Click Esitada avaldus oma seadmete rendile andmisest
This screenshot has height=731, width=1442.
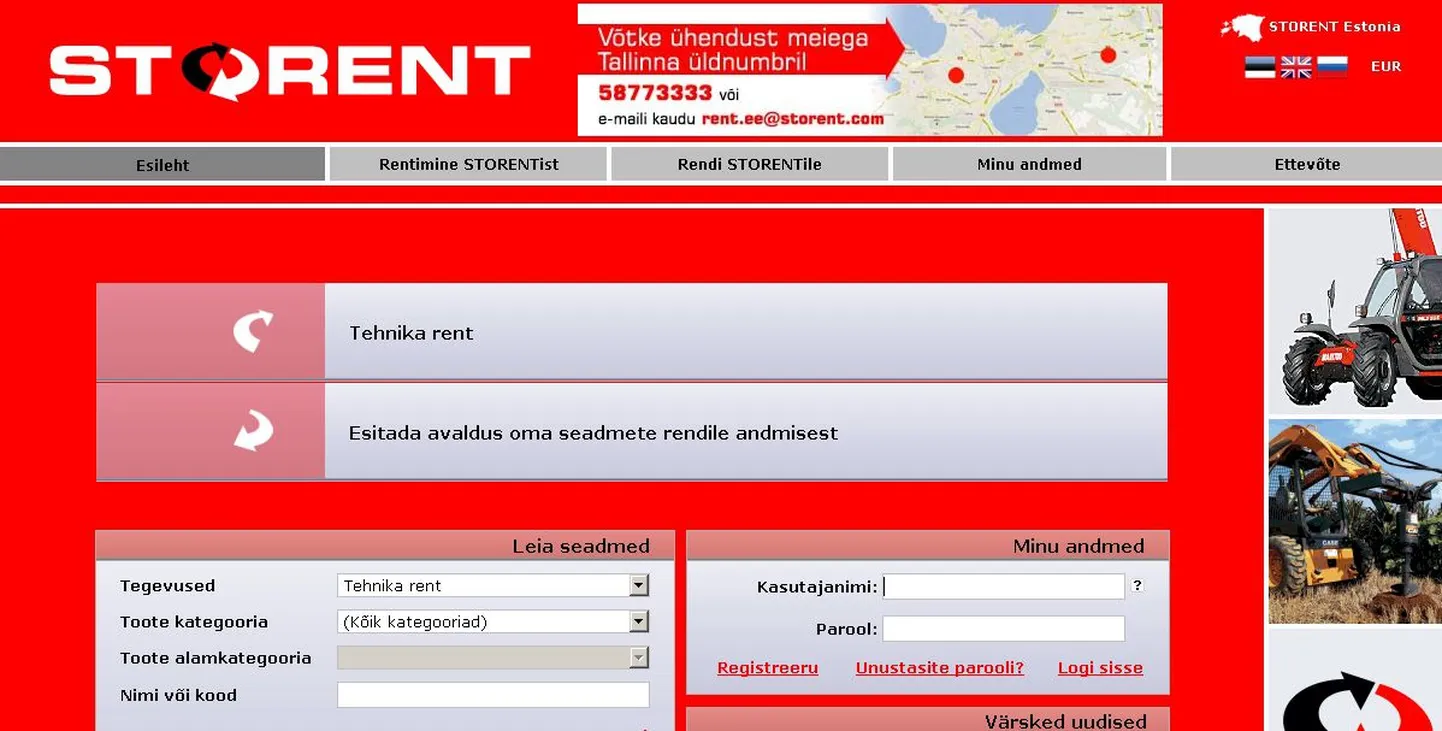point(632,432)
